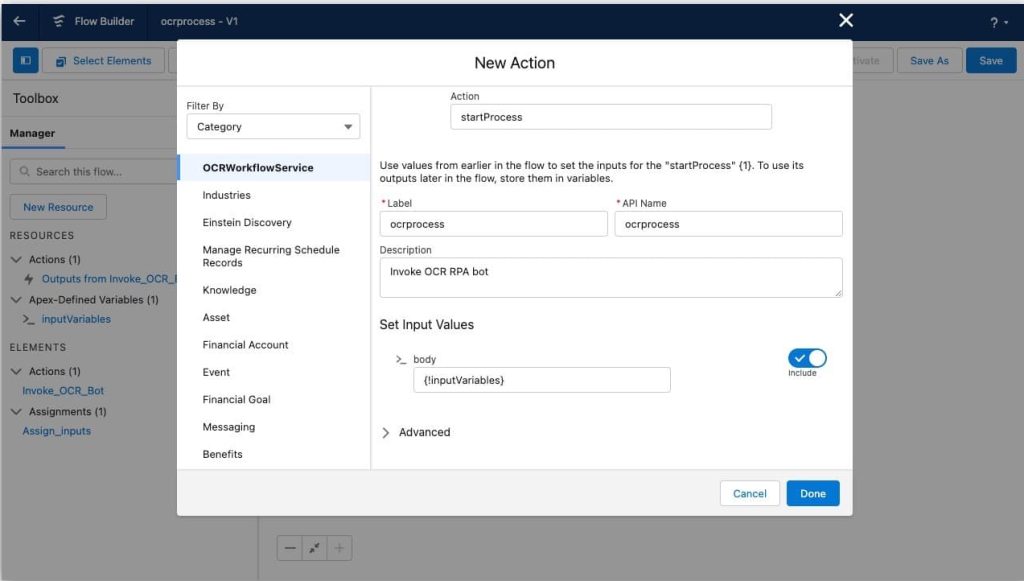
Task: Zoom out using the minus icon on canvas
Action: pos(289,548)
